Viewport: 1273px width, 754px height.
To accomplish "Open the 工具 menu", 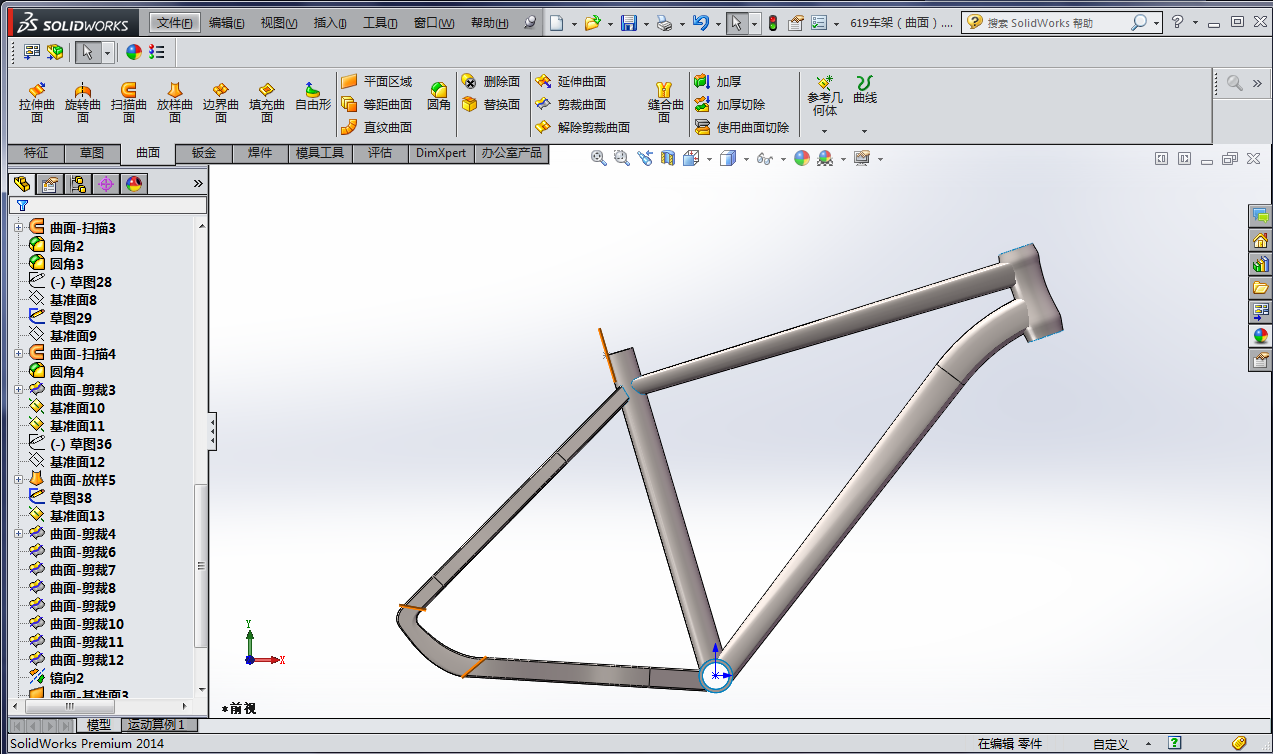I will [380, 23].
